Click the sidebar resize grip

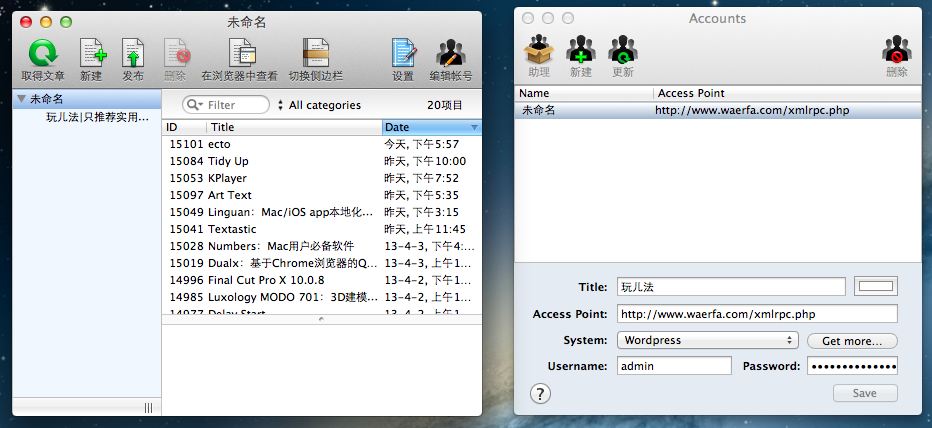tap(148, 408)
